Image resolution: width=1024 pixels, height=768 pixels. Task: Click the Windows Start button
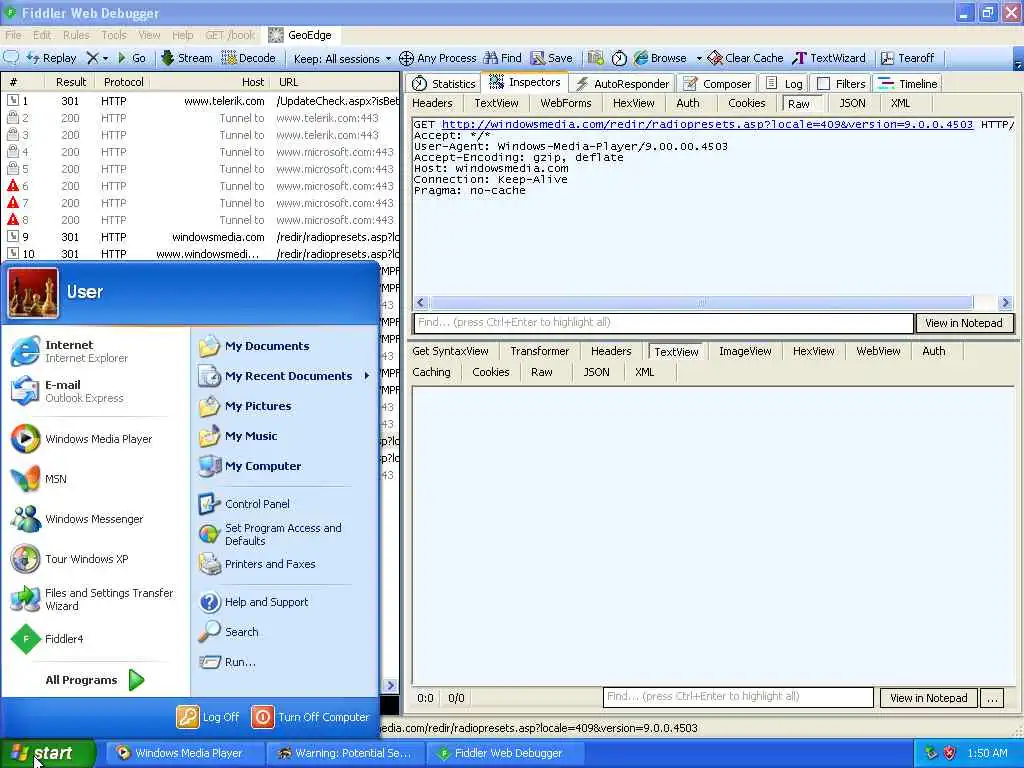48,753
